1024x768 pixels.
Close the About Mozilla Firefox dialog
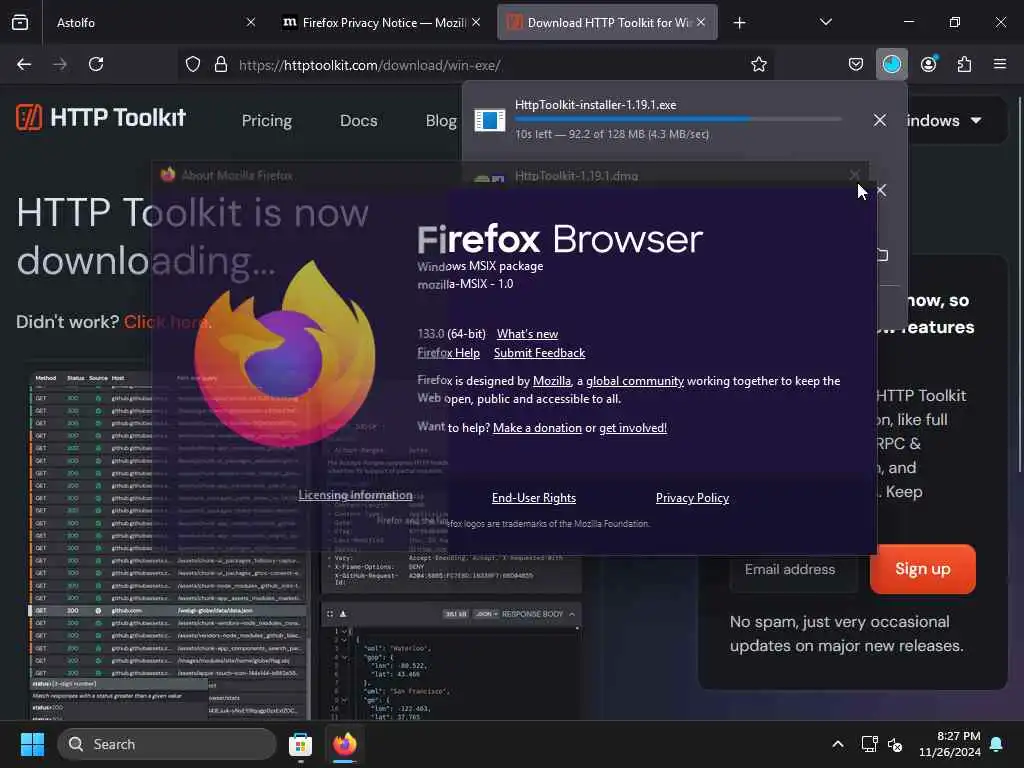tap(854, 175)
